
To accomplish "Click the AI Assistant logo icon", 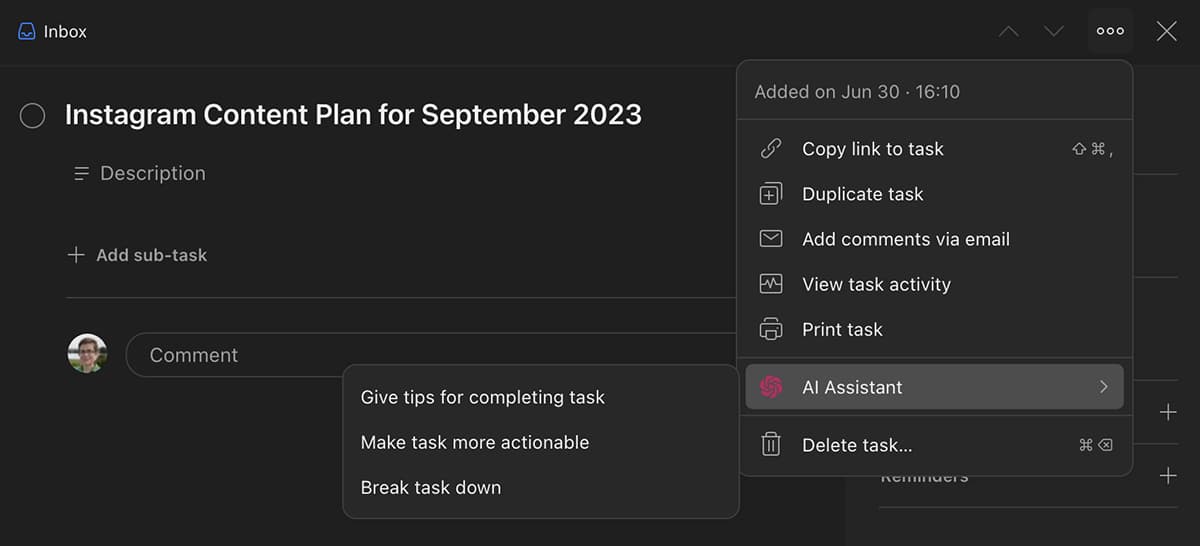I will click(771, 387).
